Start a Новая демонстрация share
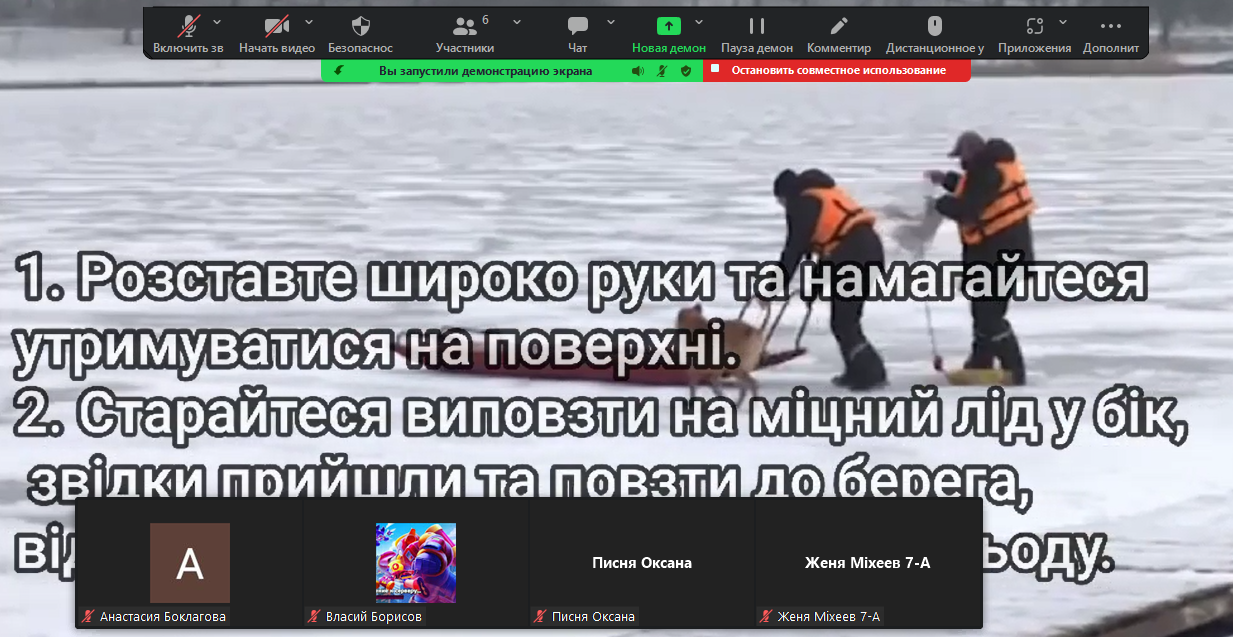1233x637 pixels. pyautogui.click(x=669, y=26)
